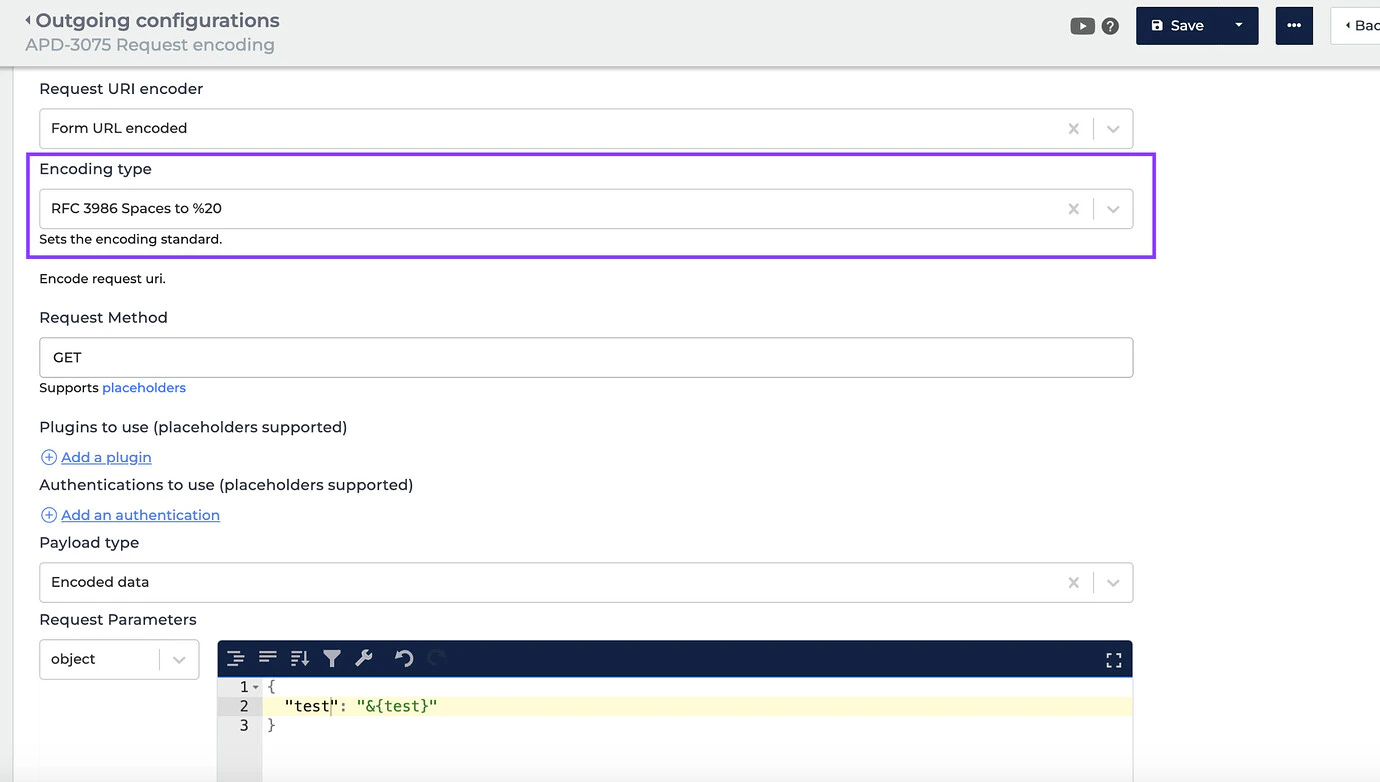Click the sort contents icon in editor toolbar
The width and height of the screenshot is (1380, 782).
299,658
